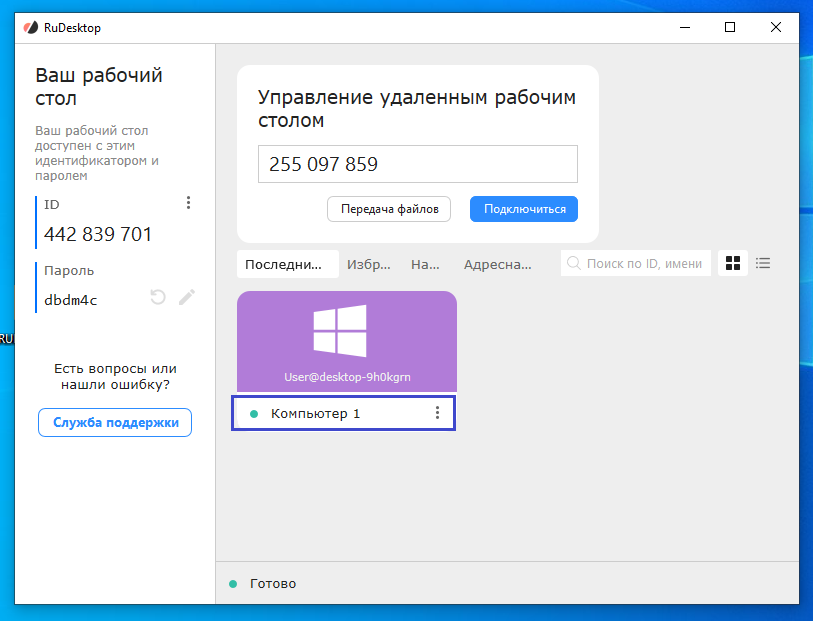Switch to the Избр... tab
Screen dimensions: 813x621
(x=369, y=264)
